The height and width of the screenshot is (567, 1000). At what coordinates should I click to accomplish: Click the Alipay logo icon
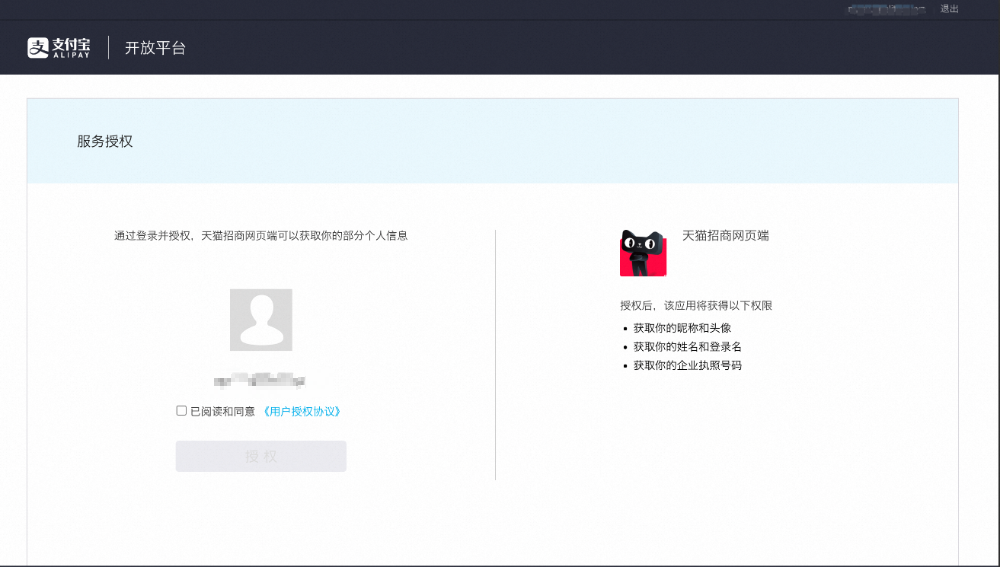37,48
